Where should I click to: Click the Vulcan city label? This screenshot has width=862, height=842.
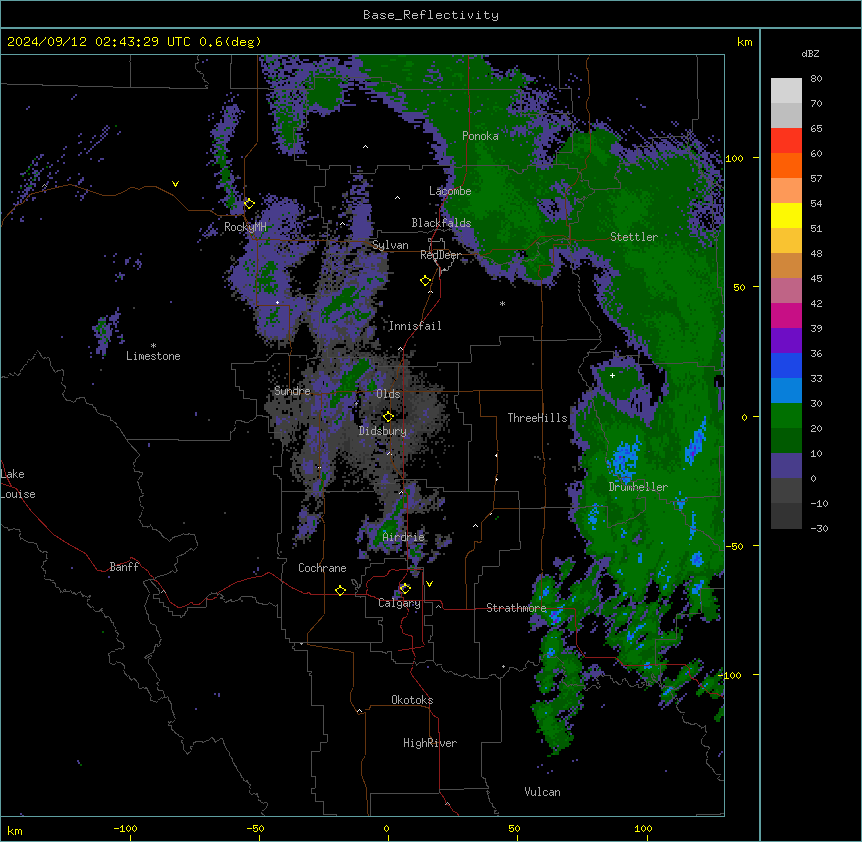(x=542, y=792)
